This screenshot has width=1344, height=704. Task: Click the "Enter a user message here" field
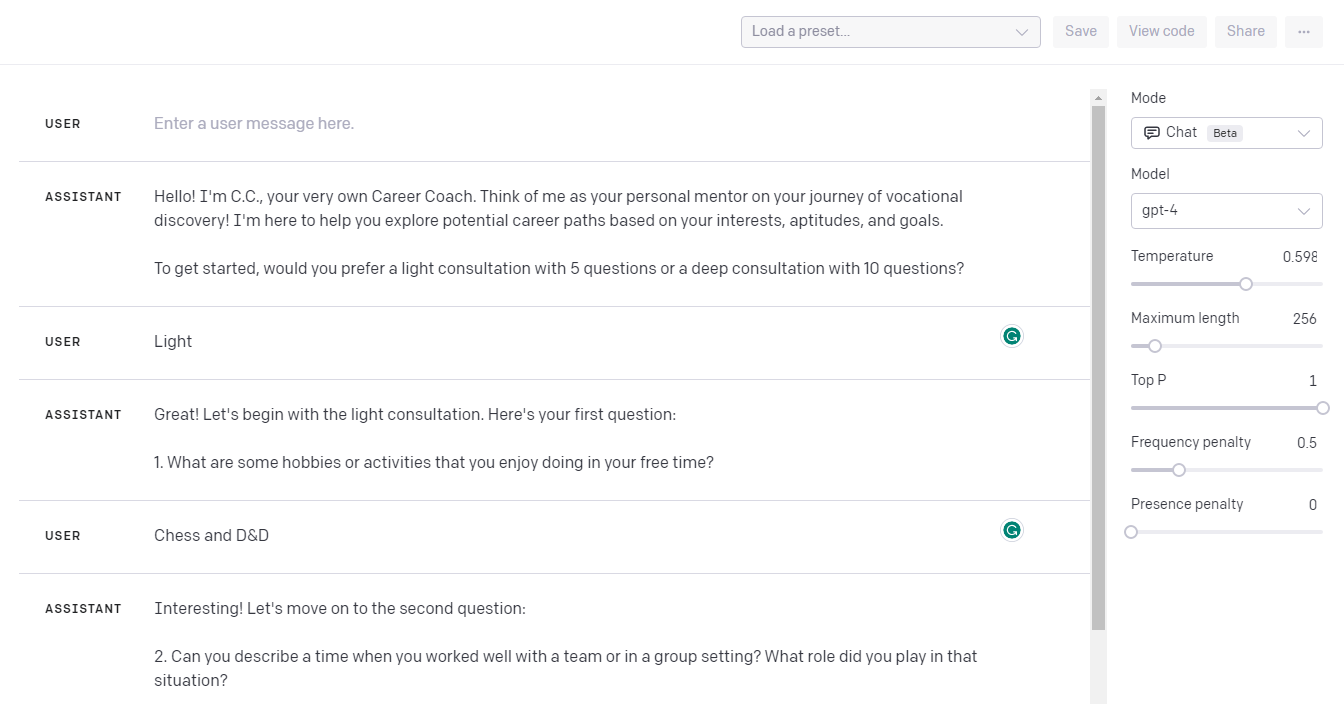(x=254, y=124)
